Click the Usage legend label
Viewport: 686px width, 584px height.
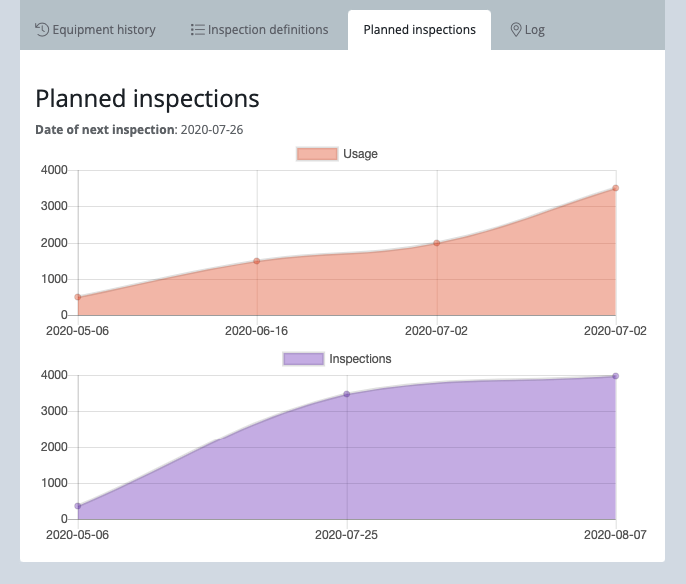tap(360, 154)
